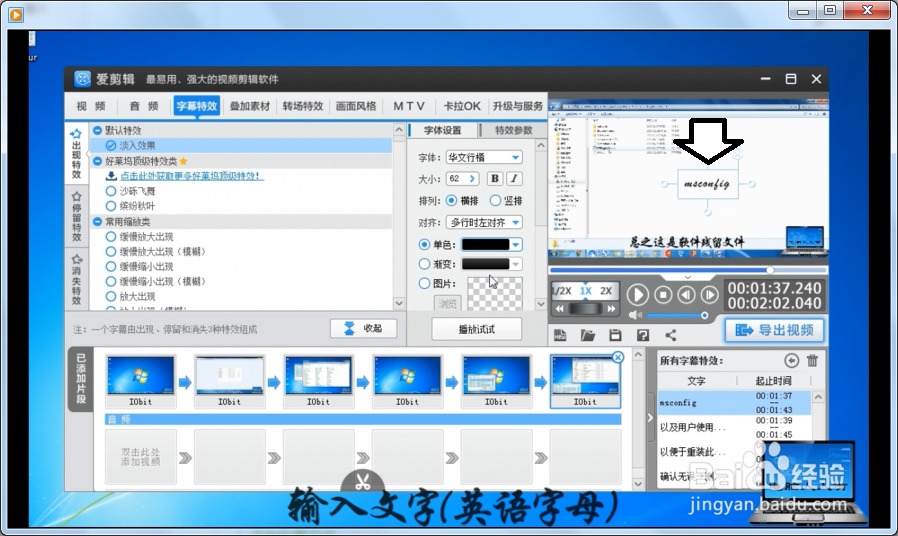Click the share icon under the preview
898x536 pixels.
[671, 336]
